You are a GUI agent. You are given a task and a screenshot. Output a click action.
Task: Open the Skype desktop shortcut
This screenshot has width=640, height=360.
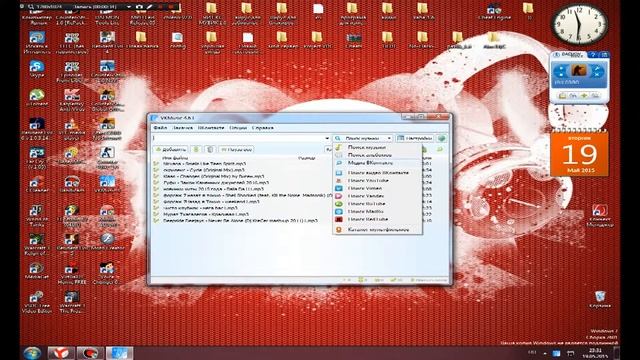tap(37, 69)
